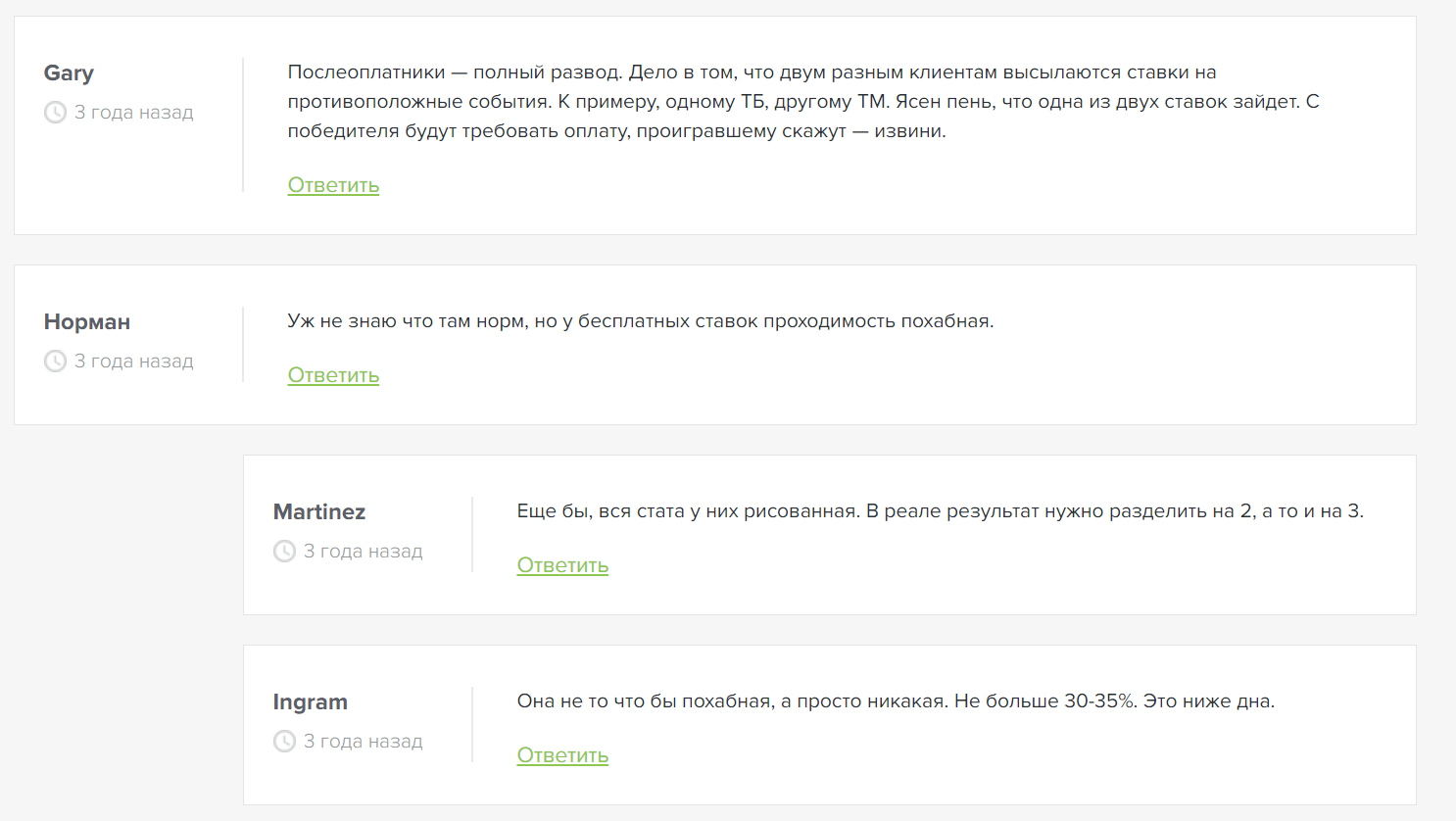Screen dimensions: 1456x821
Task: Click the '3 года назад' timestamp on Gary's comment
Action: click(134, 113)
